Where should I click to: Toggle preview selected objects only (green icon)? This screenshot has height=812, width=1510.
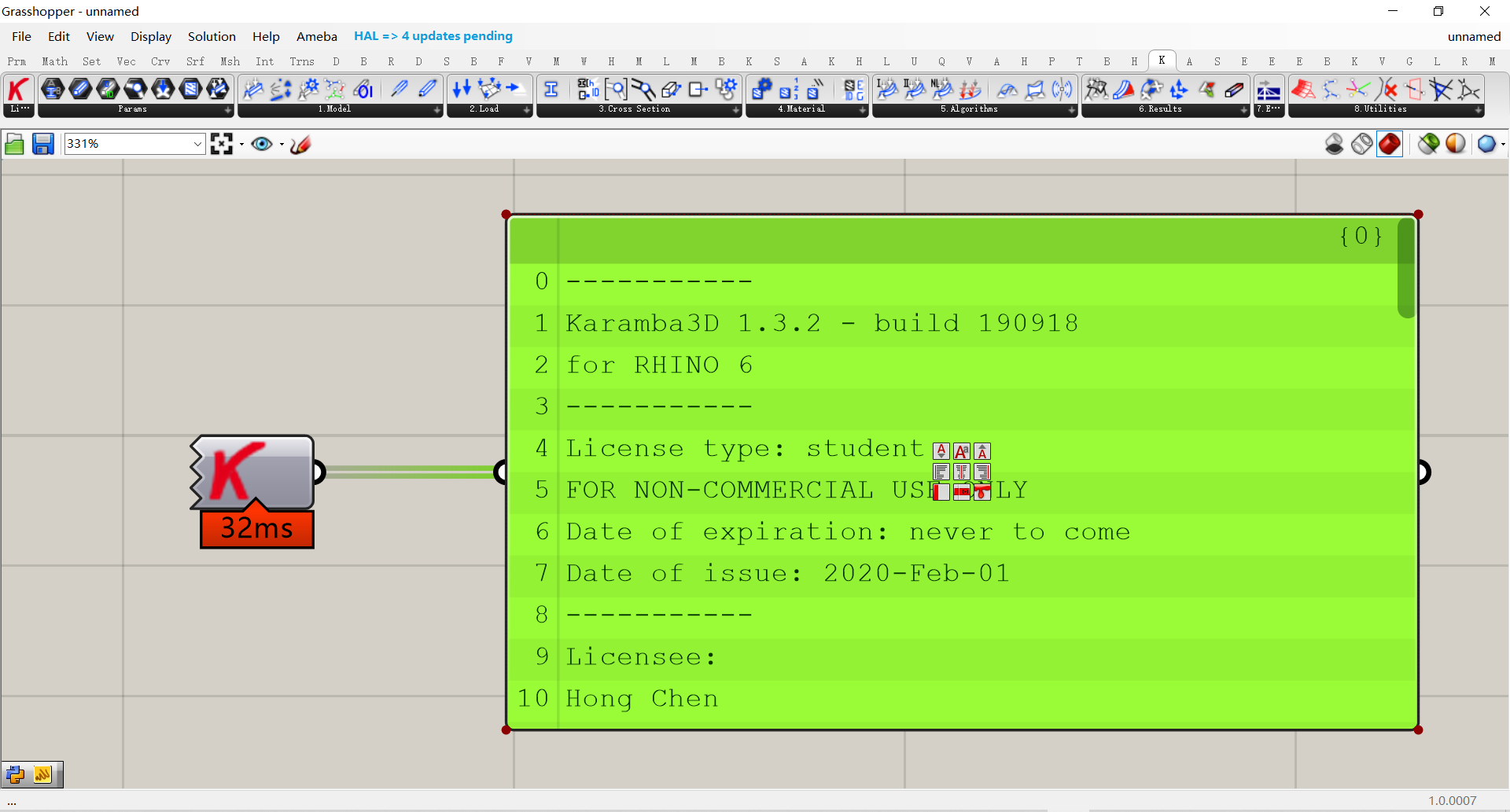click(x=1429, y=144)
